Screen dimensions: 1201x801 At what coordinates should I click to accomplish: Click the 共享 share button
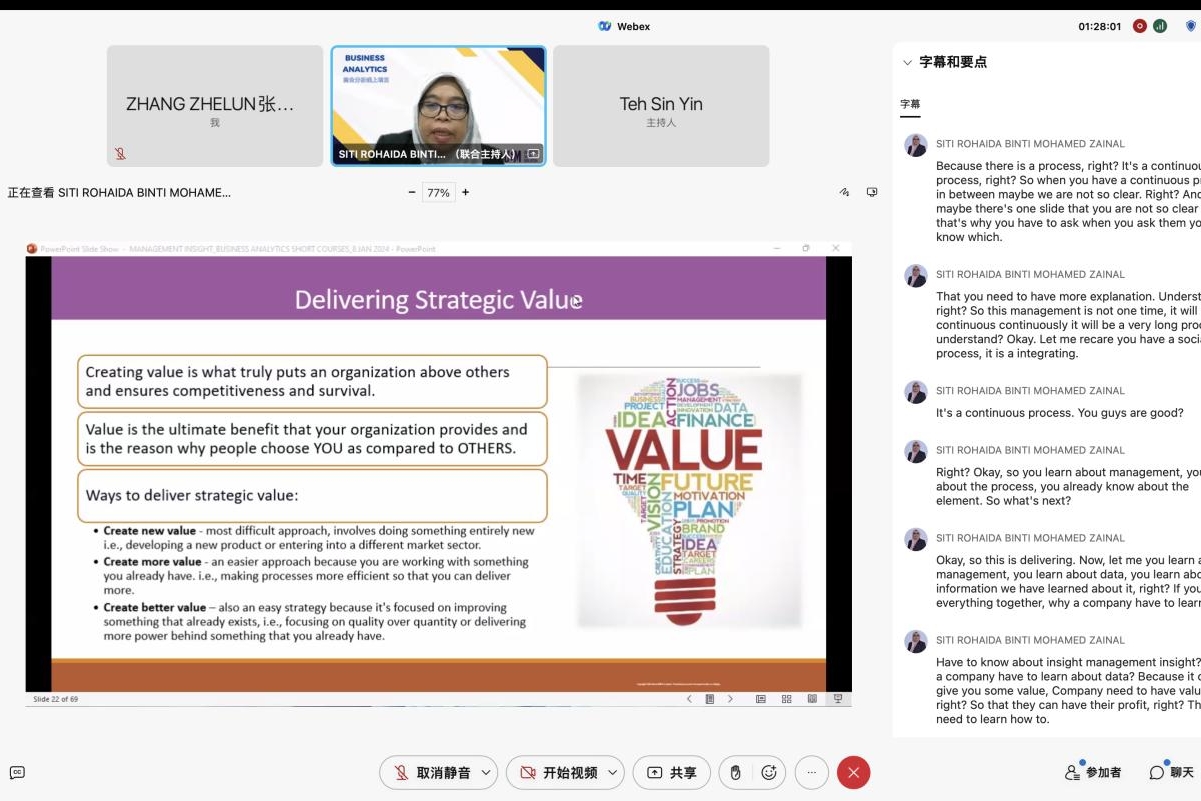tap(673, 772)
